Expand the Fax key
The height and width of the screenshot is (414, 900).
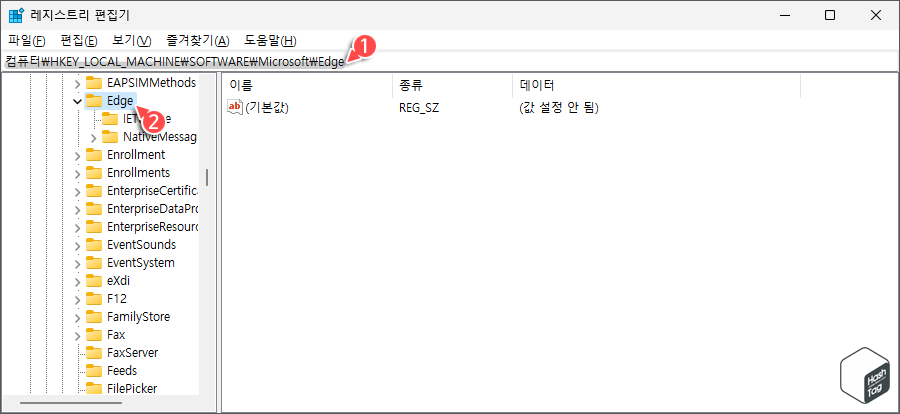78,335
